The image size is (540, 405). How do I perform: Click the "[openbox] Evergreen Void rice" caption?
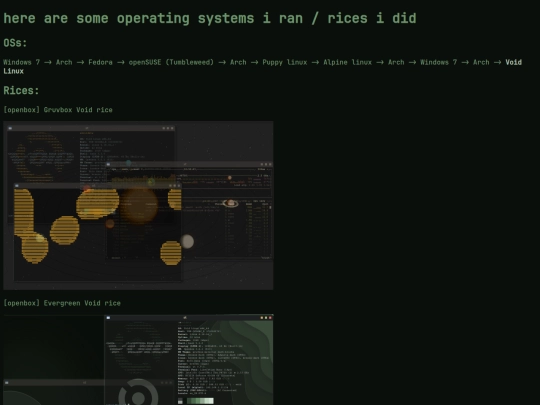click(x=62, y=303)
